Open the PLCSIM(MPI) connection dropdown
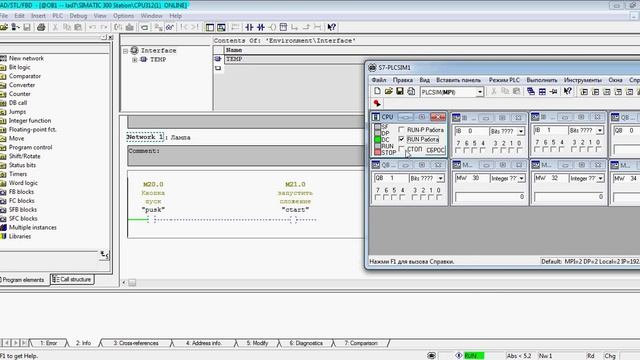This screenshot has width=640, height=360. point(480,92)
